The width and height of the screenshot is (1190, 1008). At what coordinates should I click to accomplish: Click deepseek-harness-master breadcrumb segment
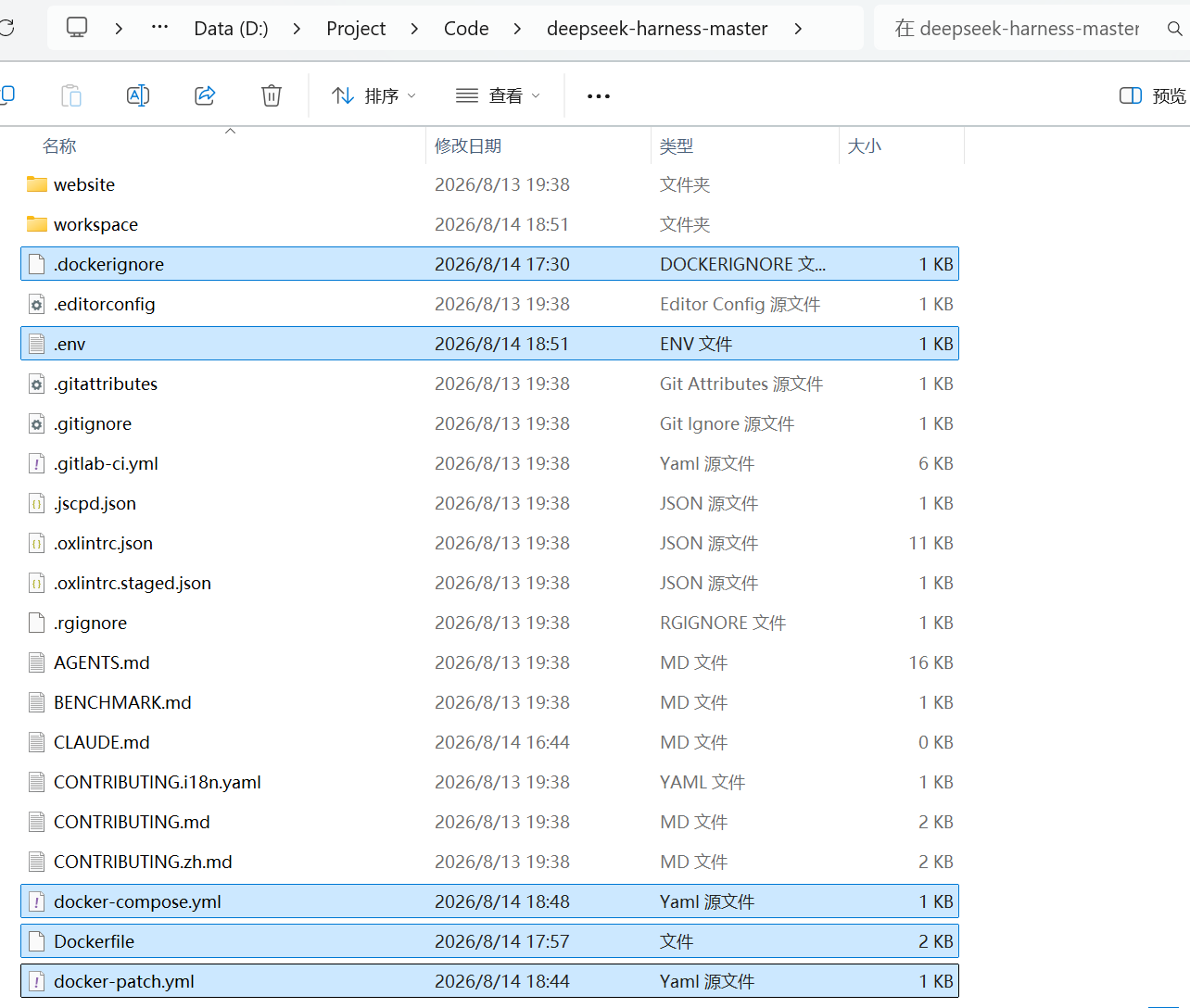657,29
